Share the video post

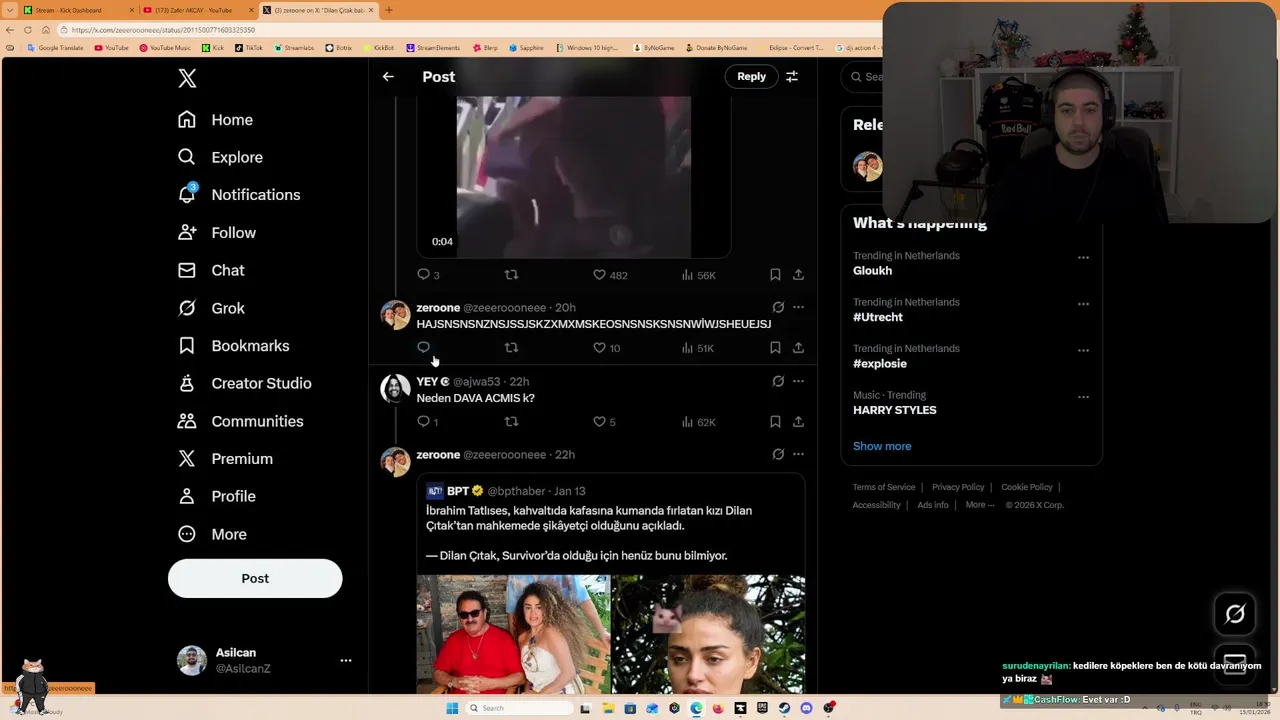[798, 274]
